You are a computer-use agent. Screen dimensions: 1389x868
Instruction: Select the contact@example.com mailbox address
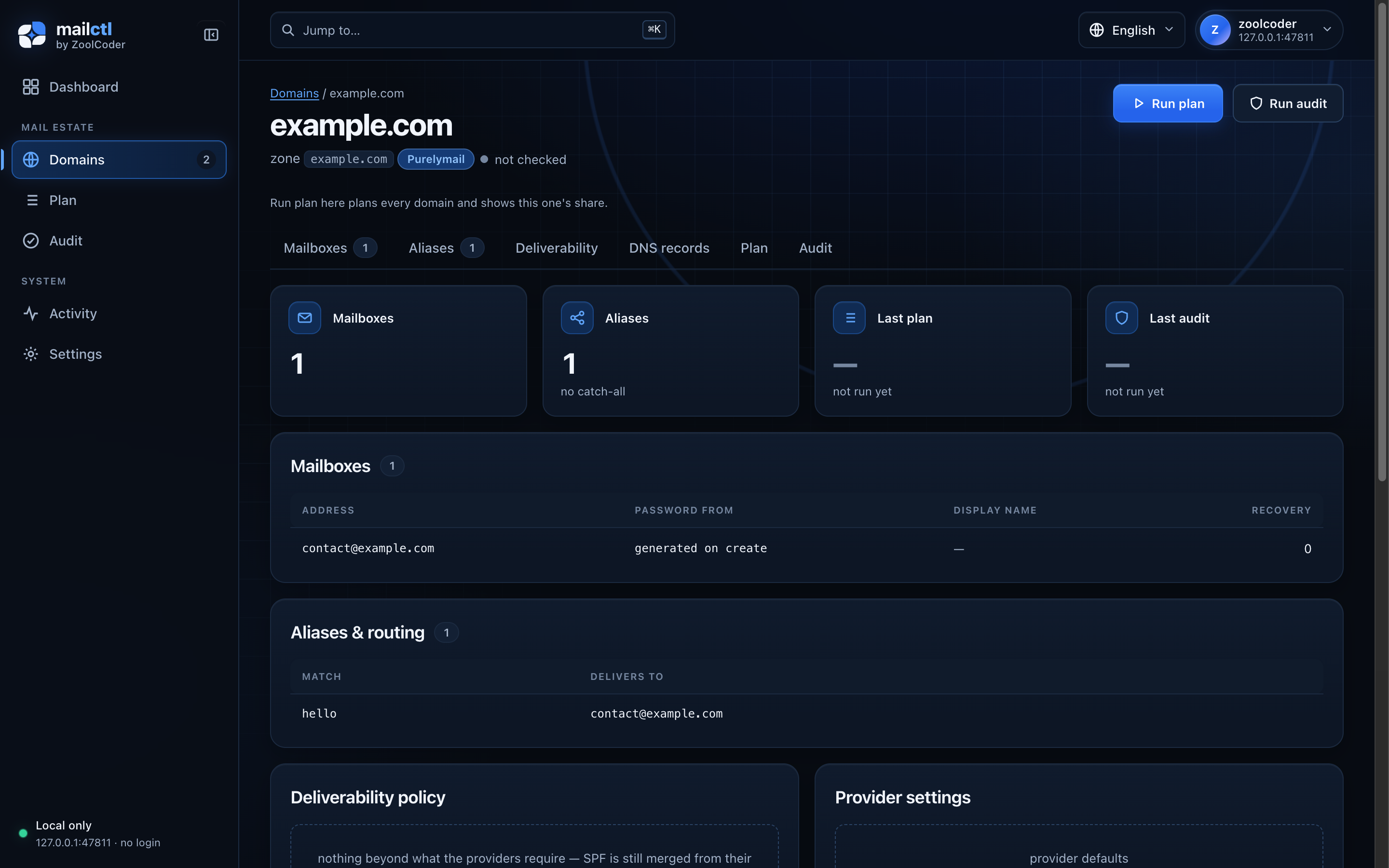(x=368, y=548)
